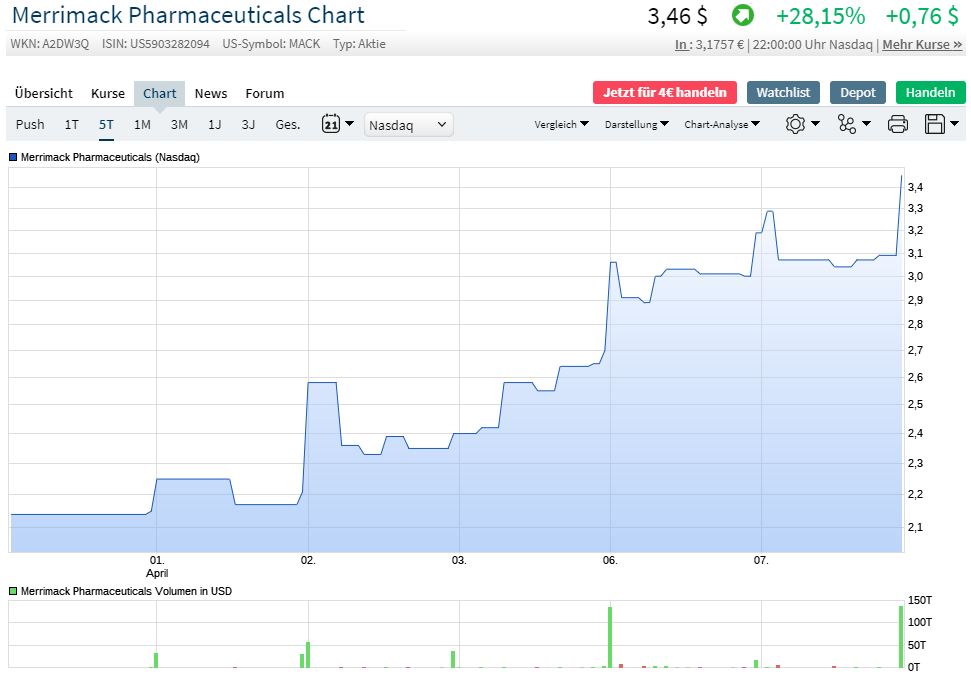
Task: Expand the Vergleich dropdown
Action: 558,124
